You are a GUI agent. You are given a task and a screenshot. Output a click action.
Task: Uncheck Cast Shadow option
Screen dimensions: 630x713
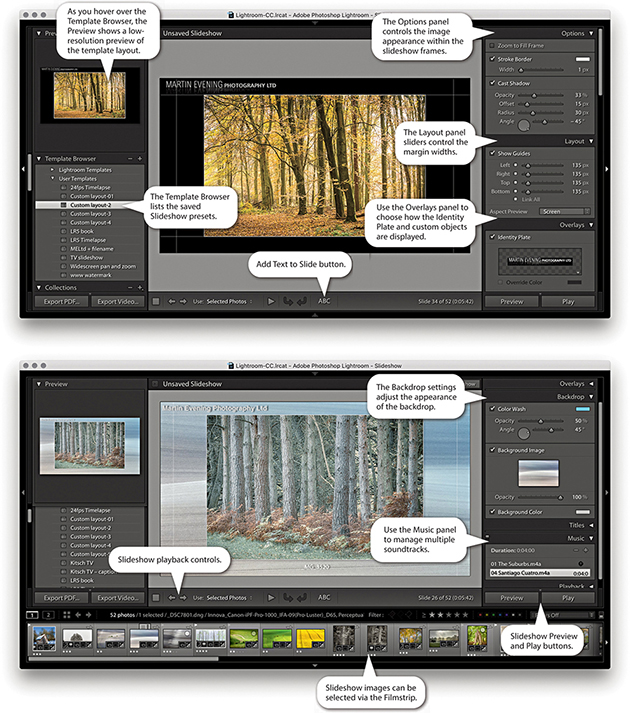tap(492, 83)
